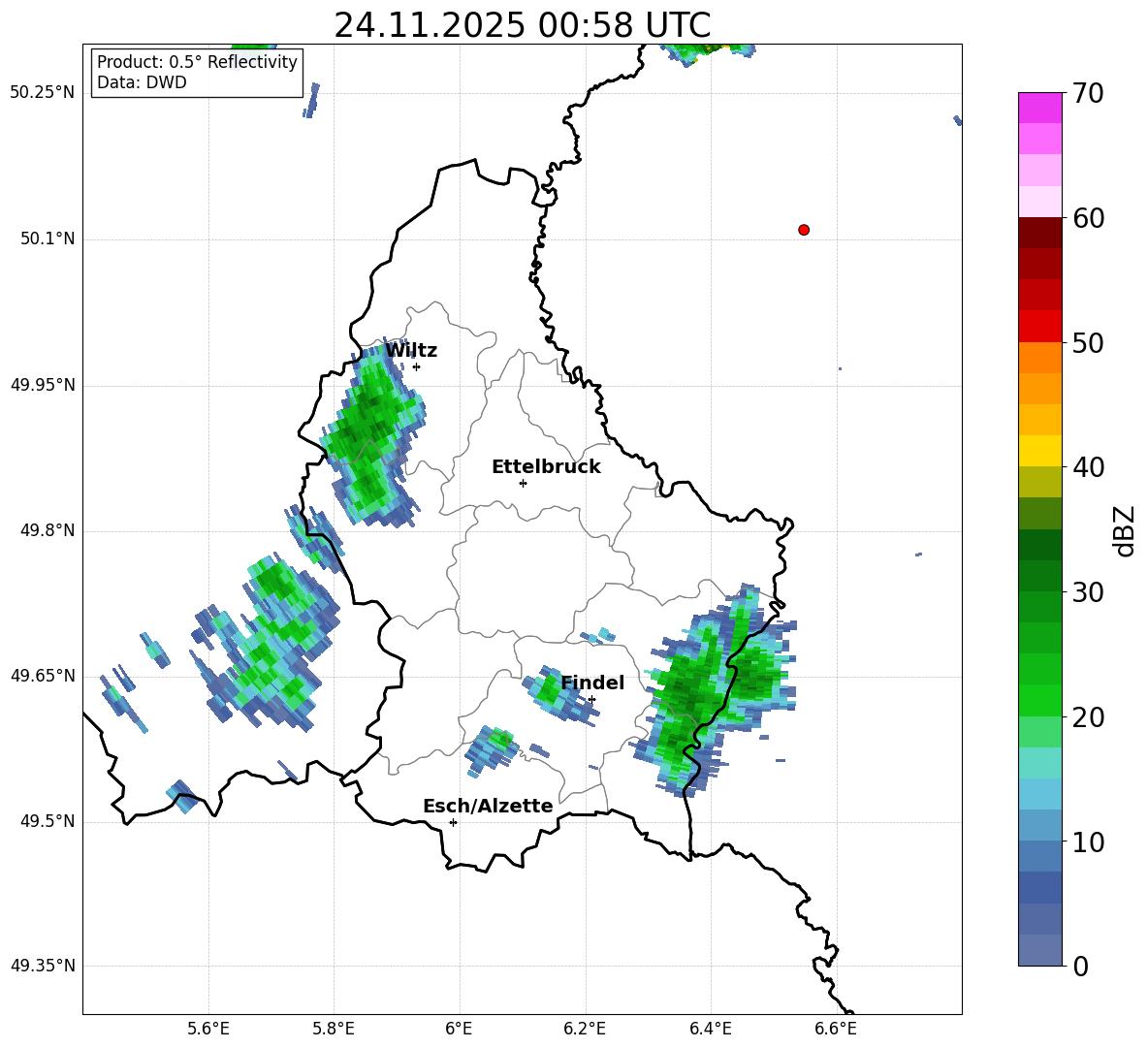
Task: Click the 60 value on the colorbar
Action: click(1088, 218)
